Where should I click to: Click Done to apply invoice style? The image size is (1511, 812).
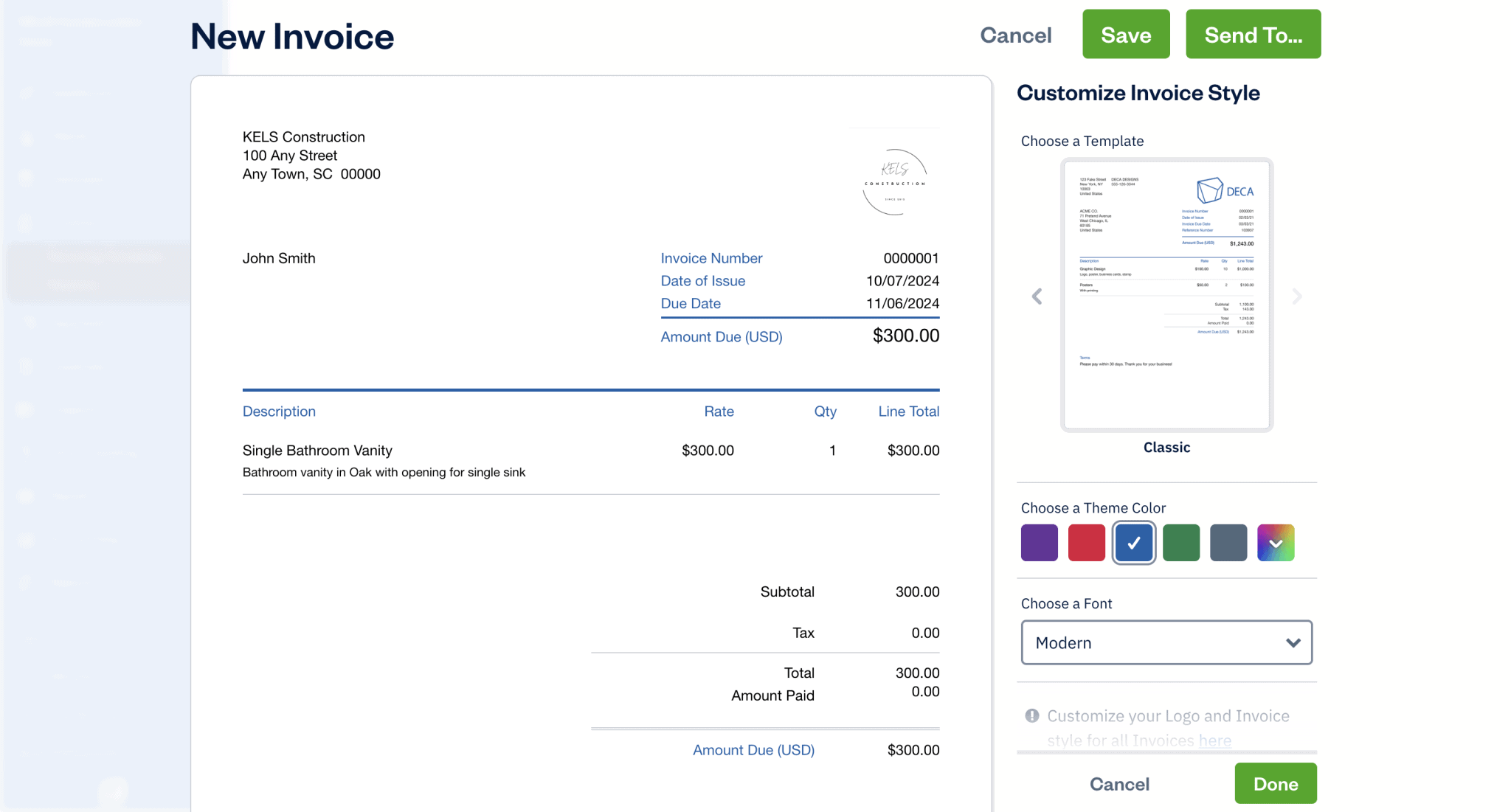[x=1276, y=783]
